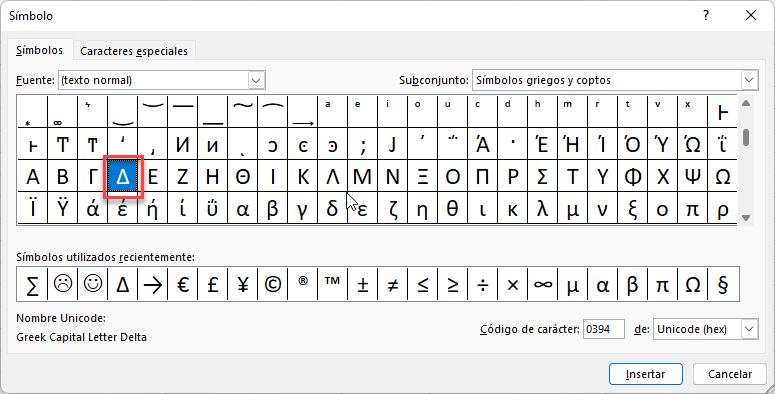This screenshot has height=394, width=775.
Task: Switch to Caracteres especiales tab
Action: (x=134, y=51)
